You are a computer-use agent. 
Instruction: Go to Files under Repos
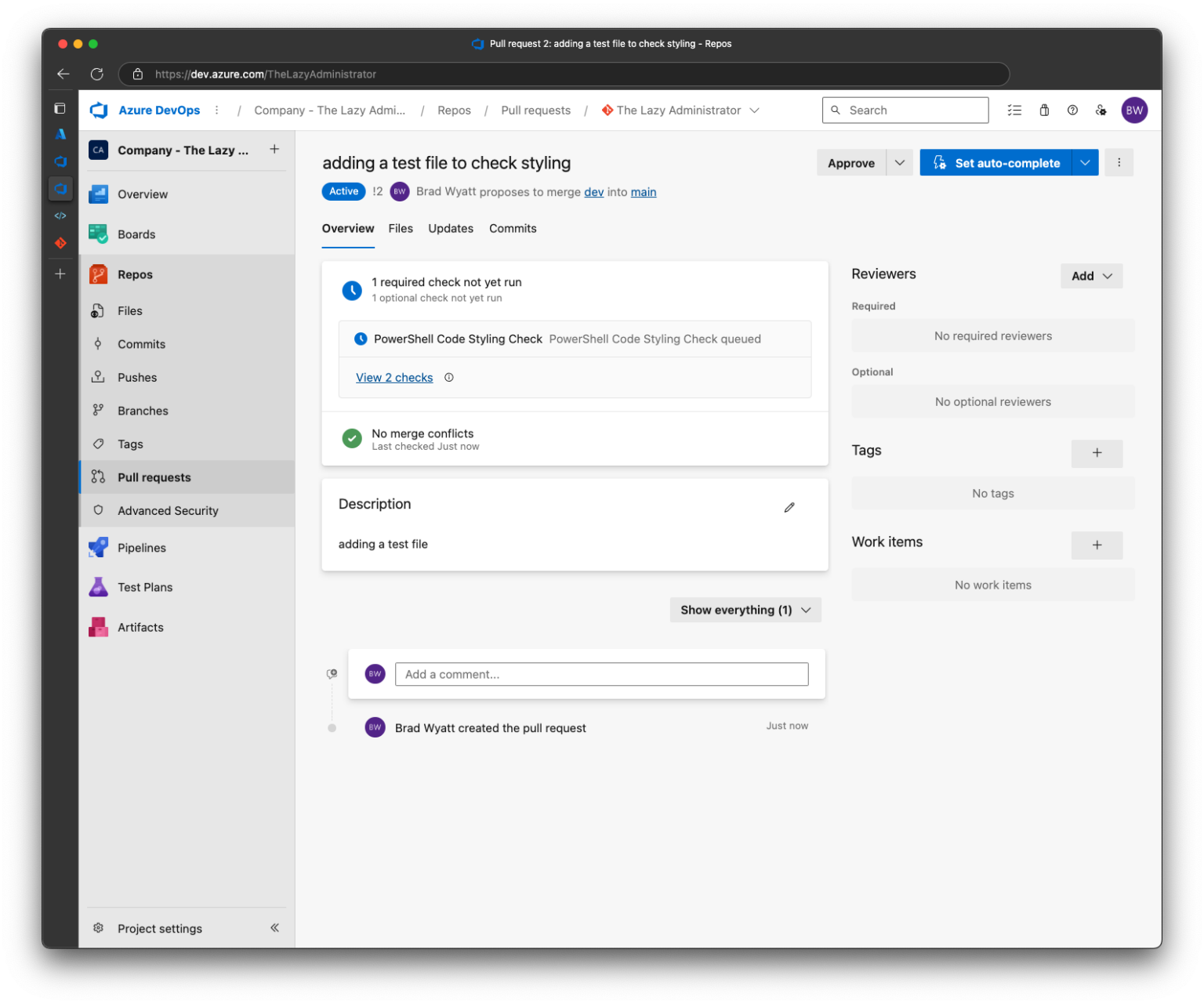[x=129, y=311]
